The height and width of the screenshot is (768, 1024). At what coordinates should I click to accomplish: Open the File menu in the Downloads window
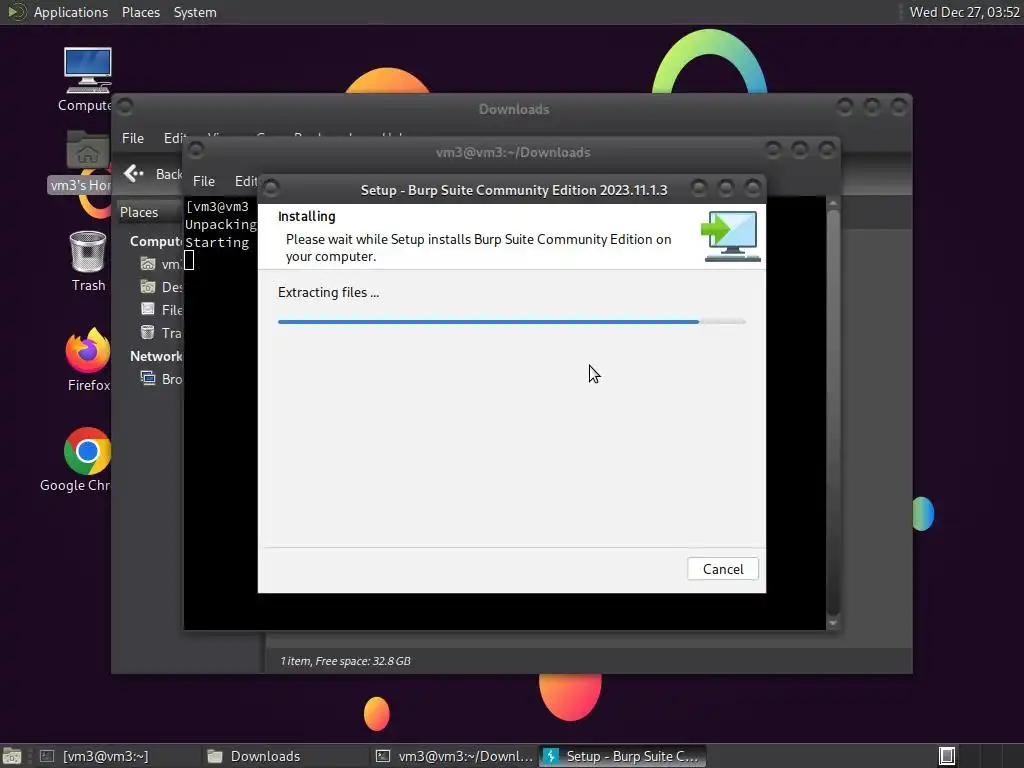(x=133, y=138)
